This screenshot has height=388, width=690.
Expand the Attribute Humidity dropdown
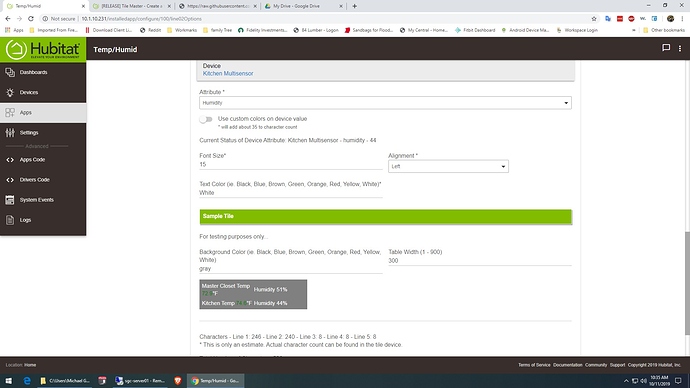pyautogui.click(x=385, y=103)
